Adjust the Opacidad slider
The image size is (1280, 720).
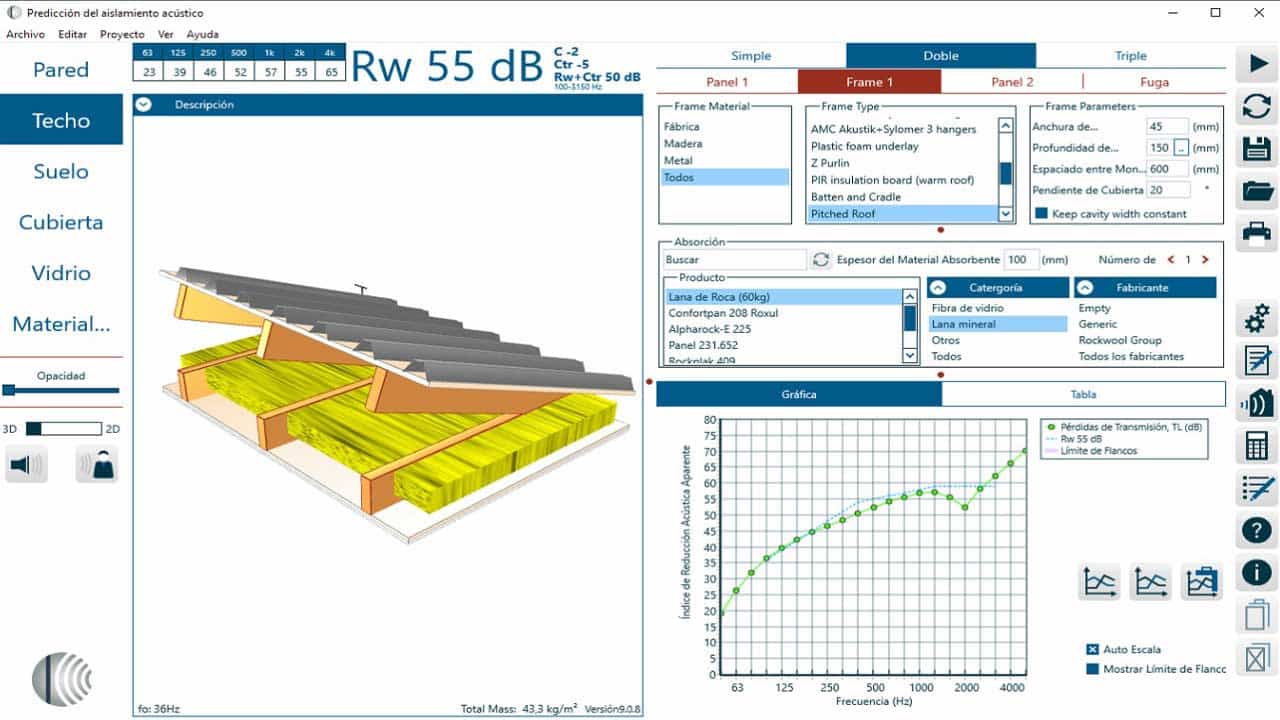(x=10, y=391)
